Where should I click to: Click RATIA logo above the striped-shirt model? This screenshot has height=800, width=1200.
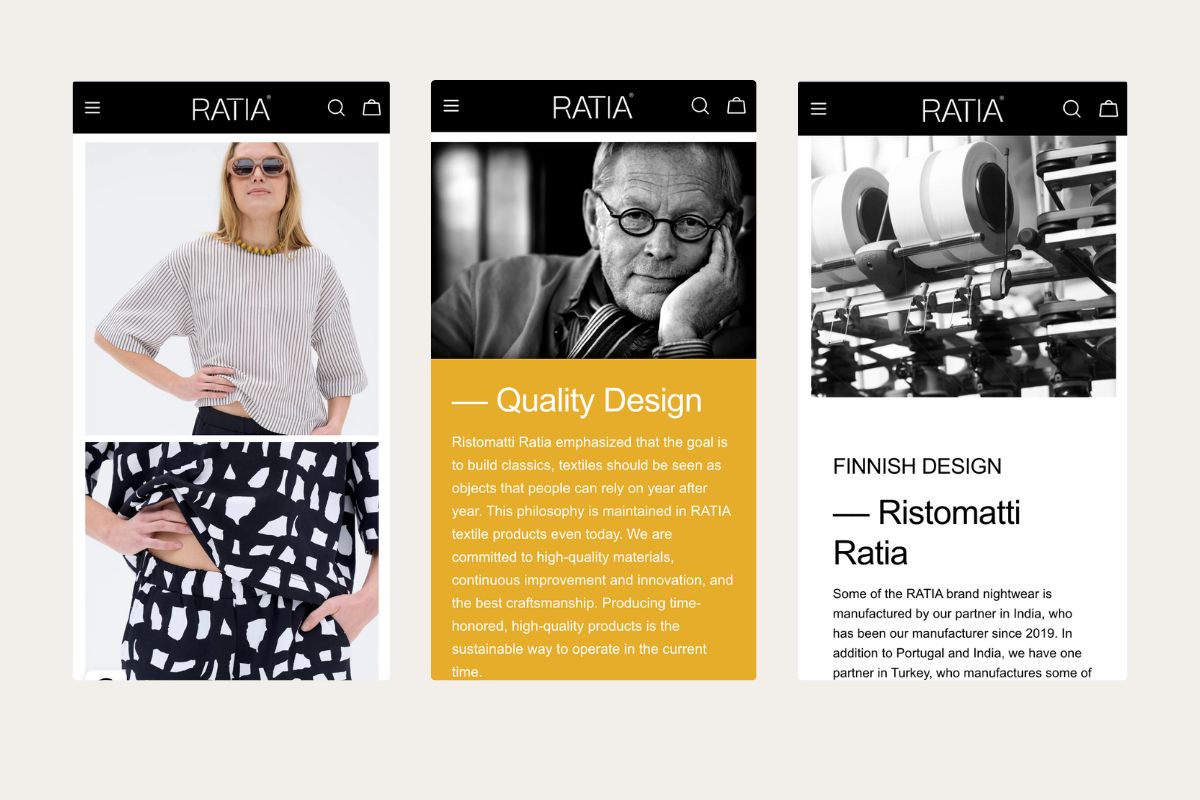231,108
